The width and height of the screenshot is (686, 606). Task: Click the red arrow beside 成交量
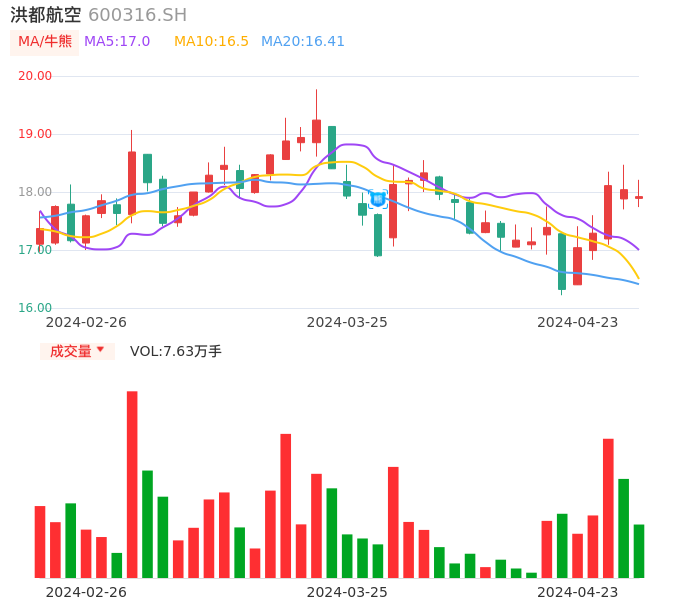coord(100,350)
